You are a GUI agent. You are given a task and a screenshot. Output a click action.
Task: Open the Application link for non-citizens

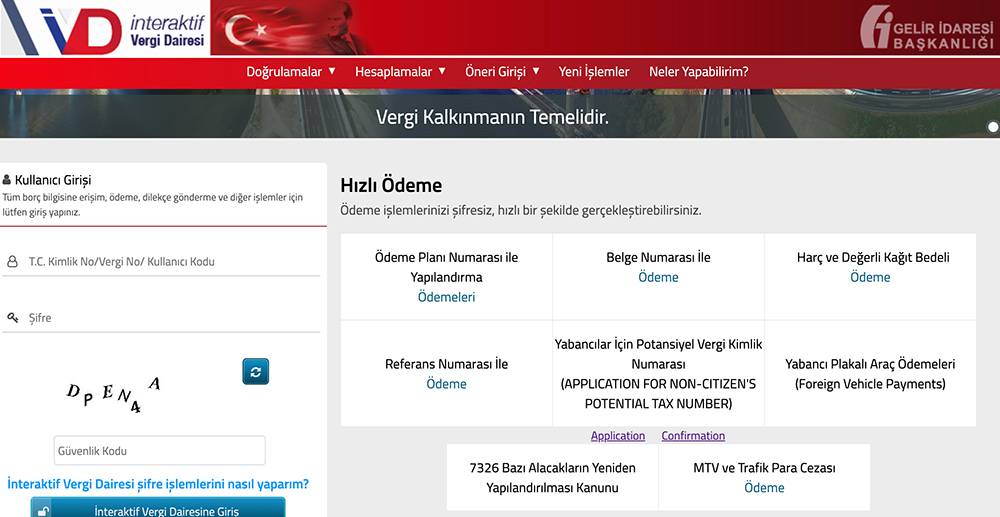618,436
